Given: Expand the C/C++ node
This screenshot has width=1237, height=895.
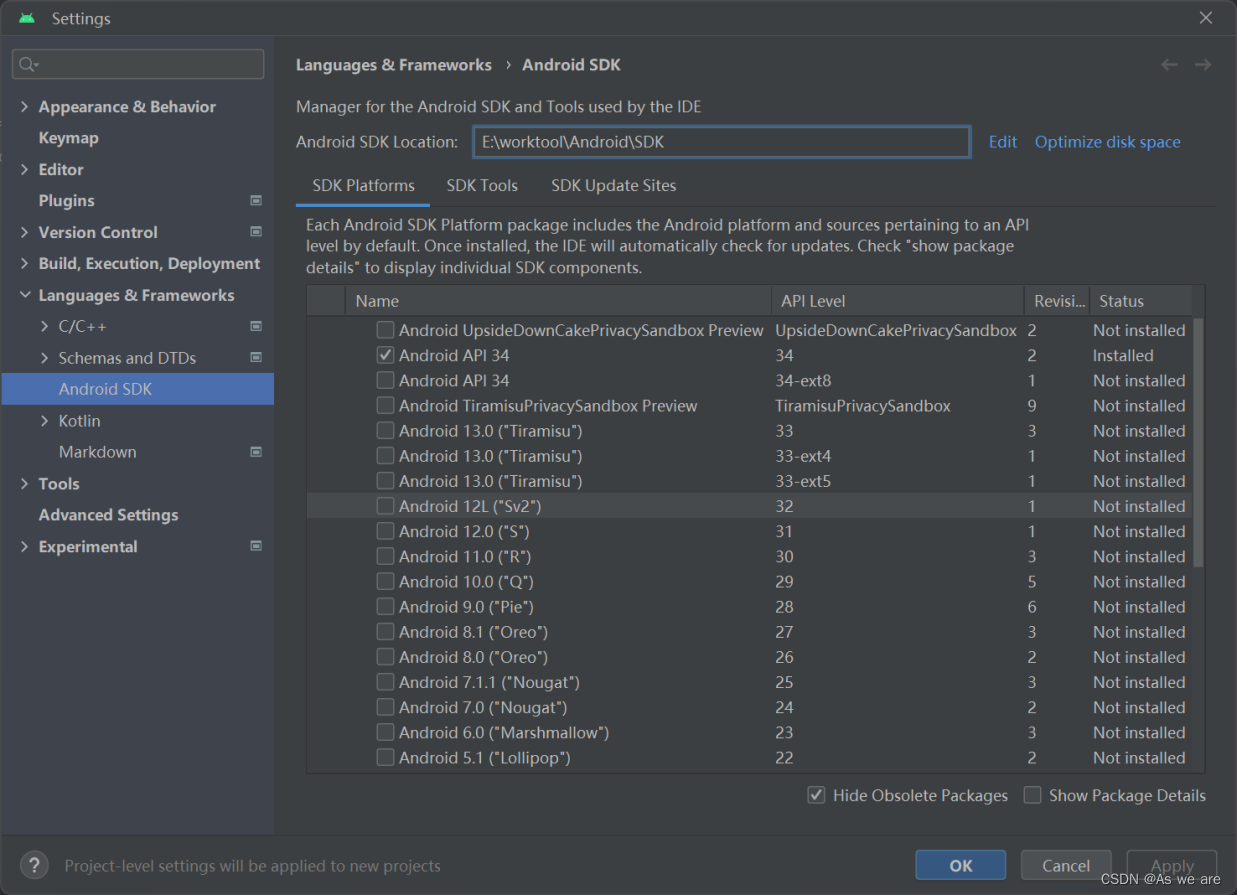Looking at the screenshot, I should [44, 326].
